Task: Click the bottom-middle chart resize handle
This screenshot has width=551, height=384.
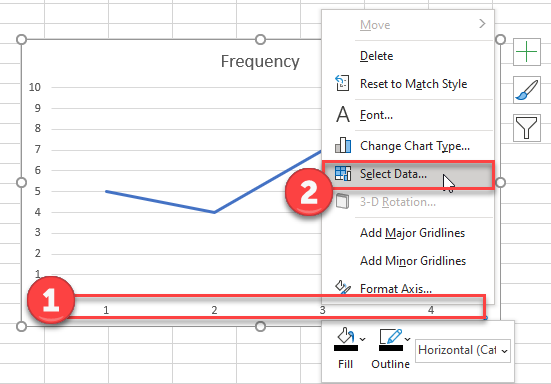Action: click(260, 326)
